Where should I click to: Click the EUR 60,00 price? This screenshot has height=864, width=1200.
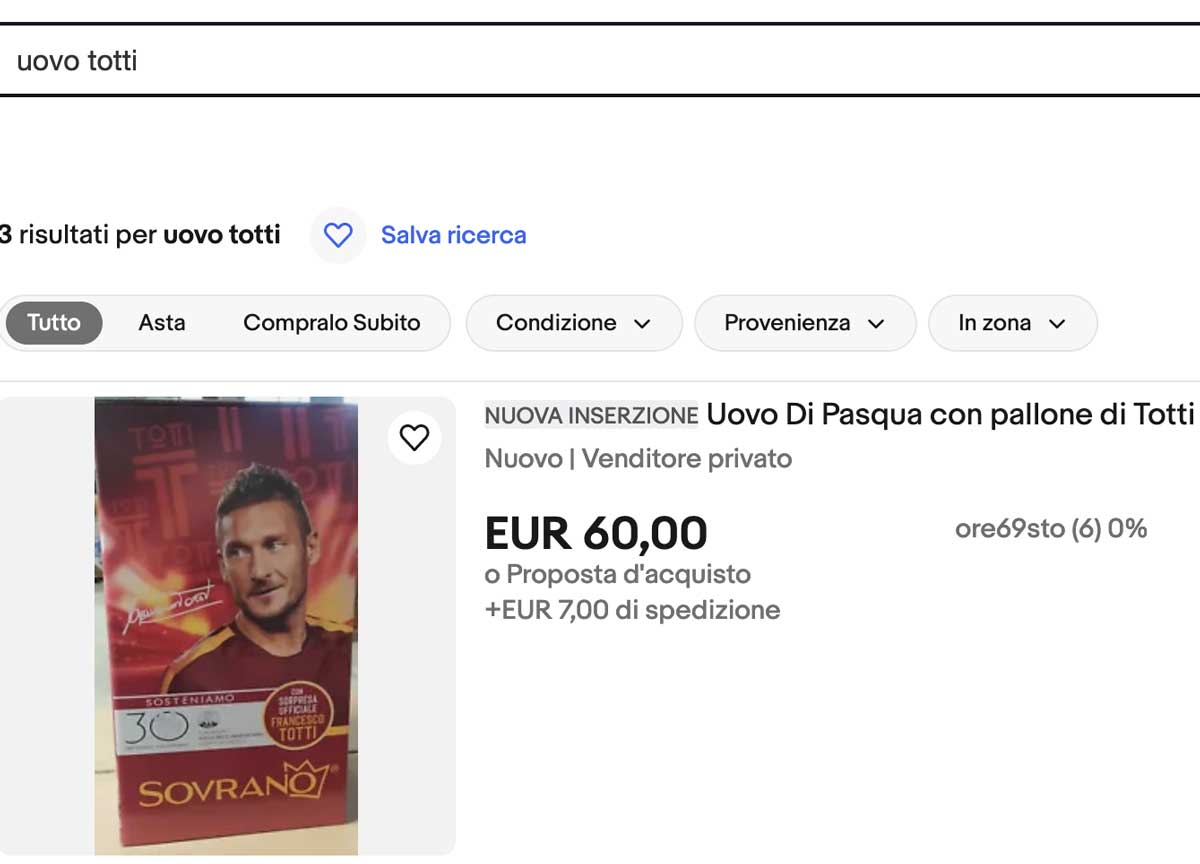tap(596, 533)
